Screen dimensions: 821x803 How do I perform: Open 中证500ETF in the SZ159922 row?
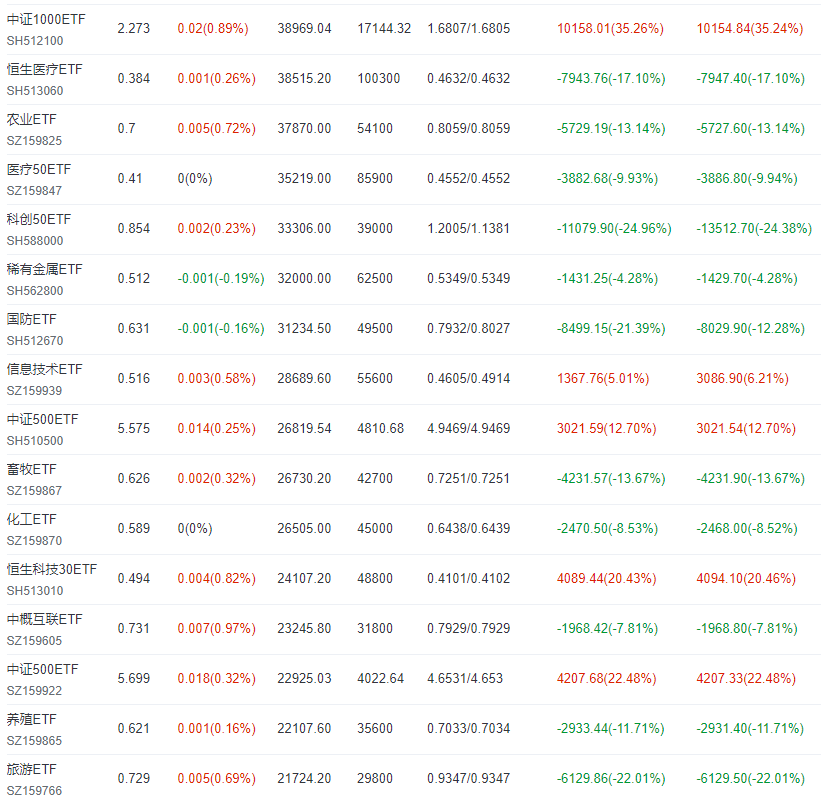coord(42,669)
